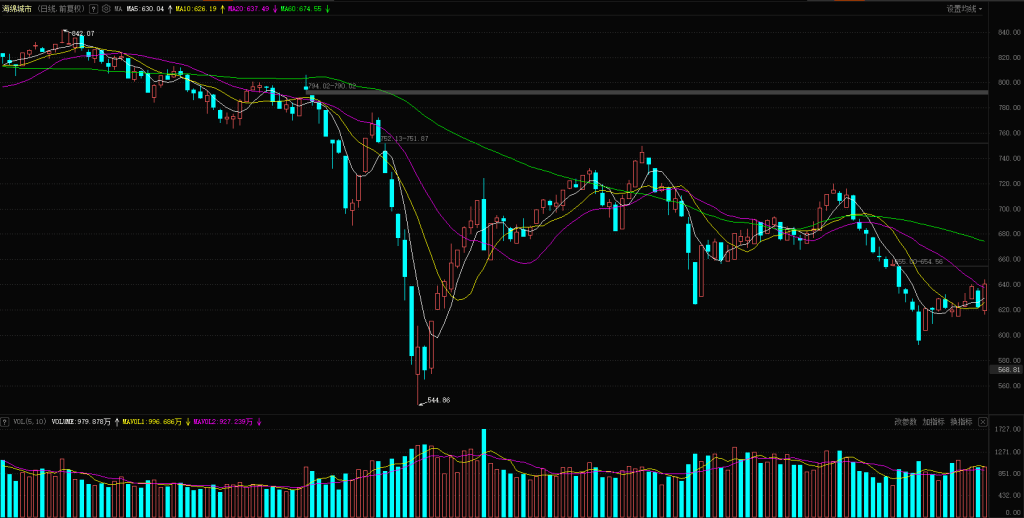The image size is (1024, 518).
Task: Click the 海绵城市 index name
Action: [x=17, y=9]
